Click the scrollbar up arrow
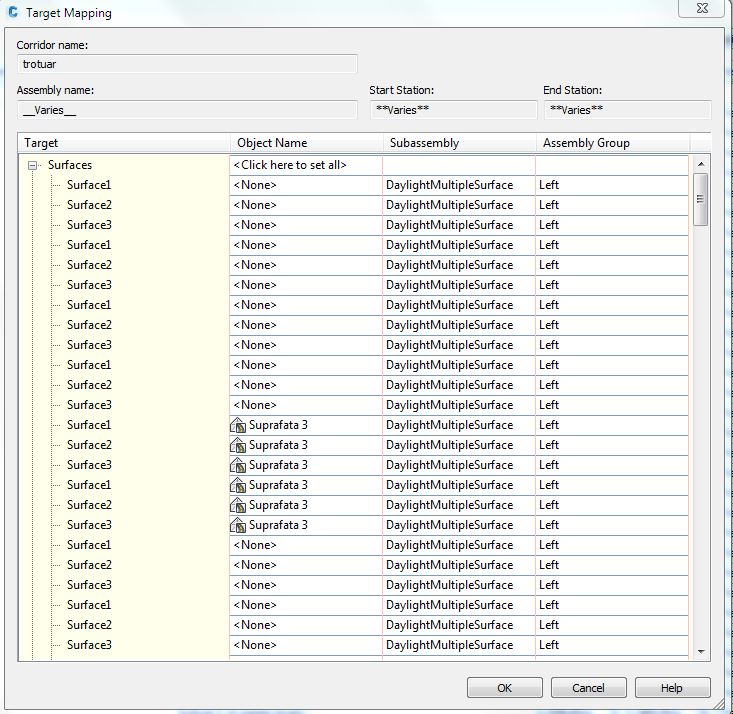 [x=701, y=164]
